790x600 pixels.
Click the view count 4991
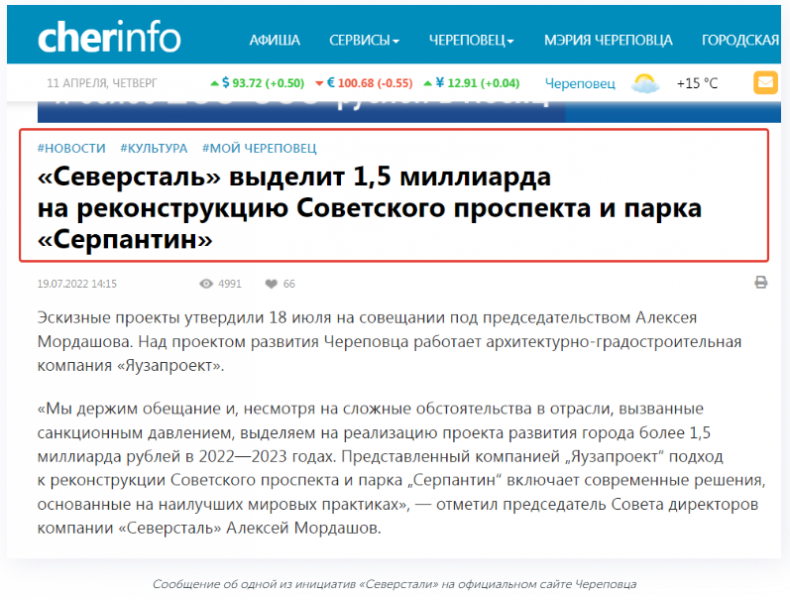tap(230, 284)
